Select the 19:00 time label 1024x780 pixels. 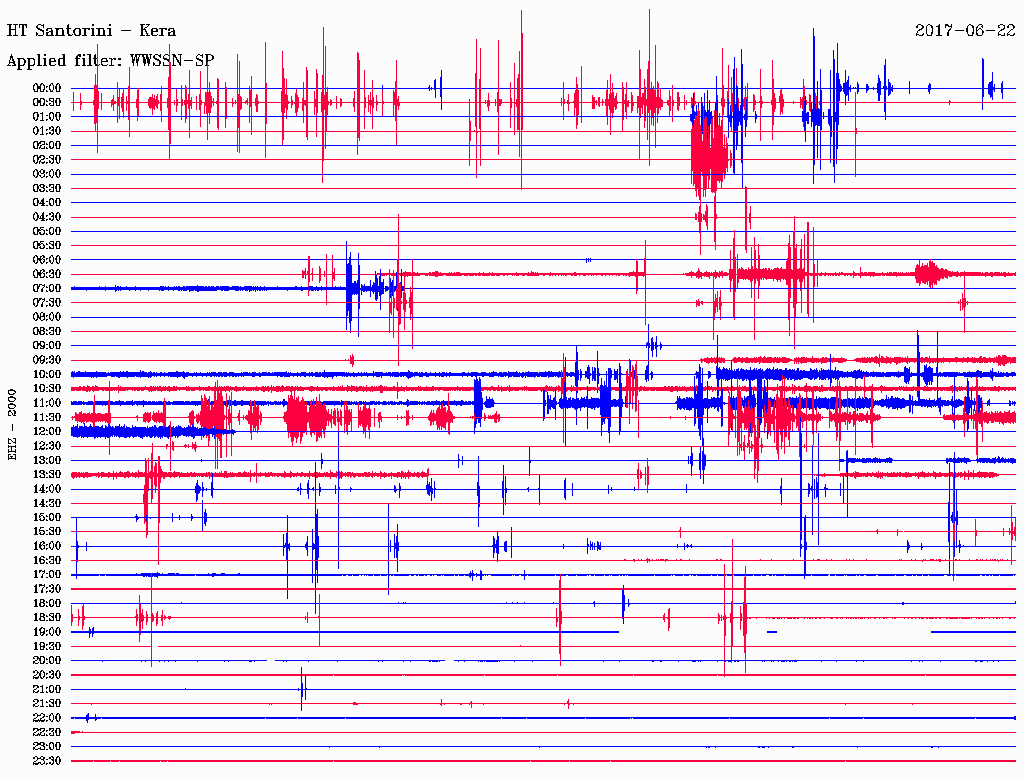coord(47,632)
